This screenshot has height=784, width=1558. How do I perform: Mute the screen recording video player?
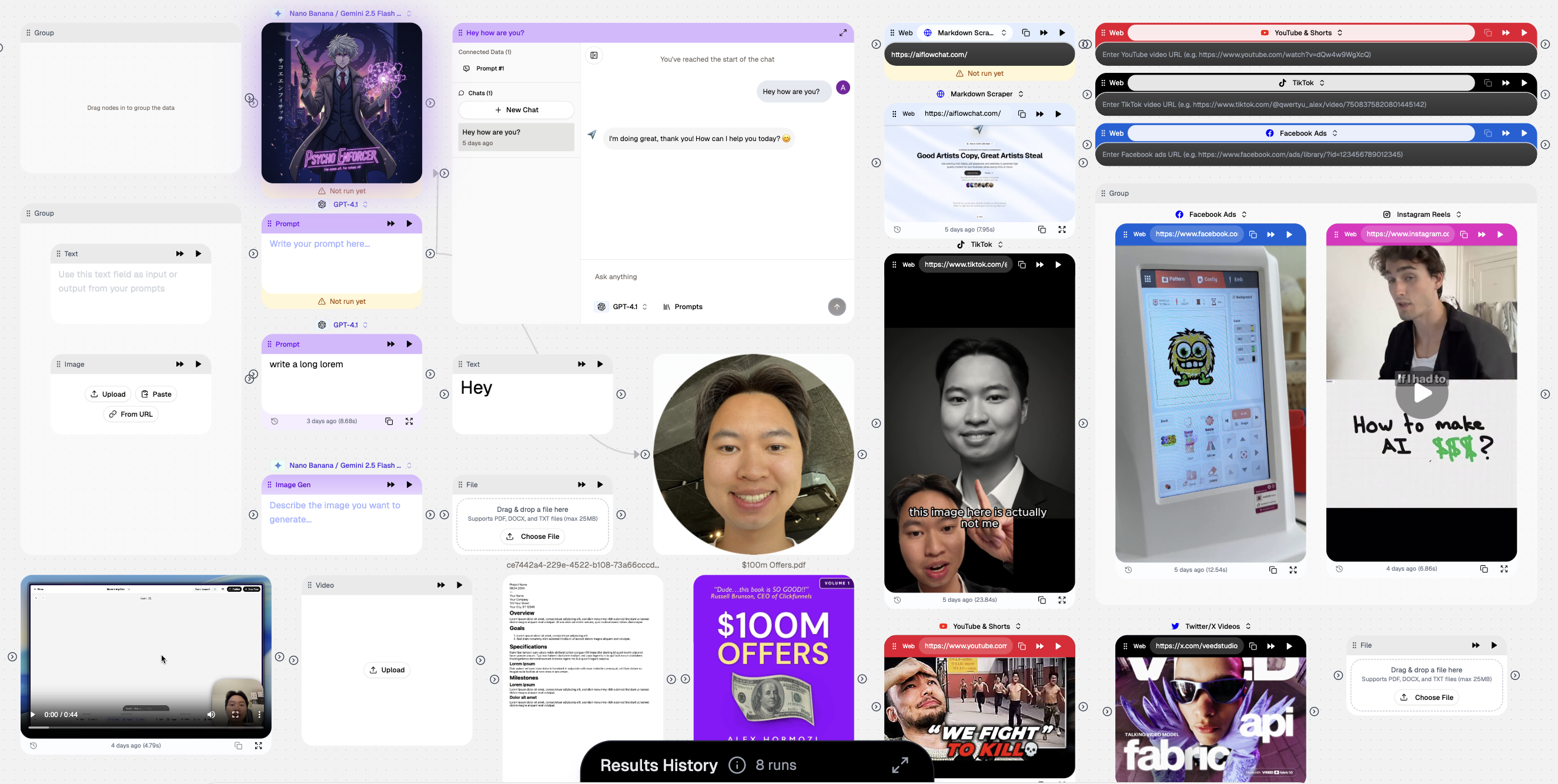point(210,714)
